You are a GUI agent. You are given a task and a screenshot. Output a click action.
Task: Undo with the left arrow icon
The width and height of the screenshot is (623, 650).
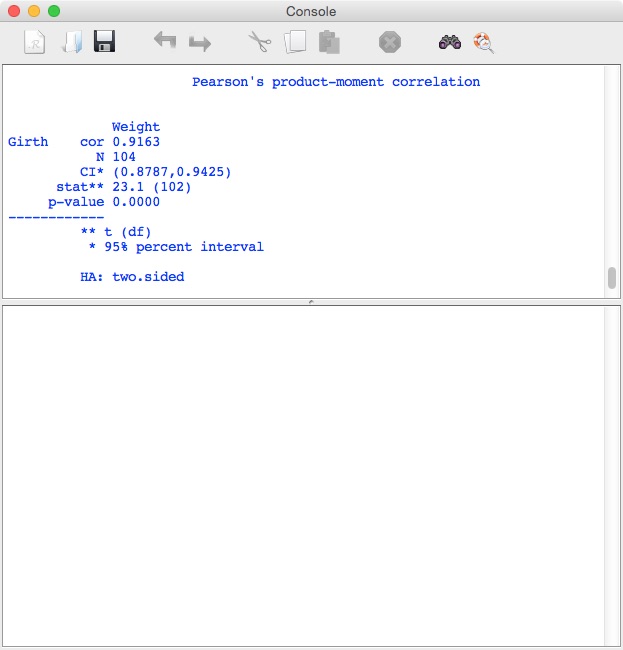pyautogui.click(x=165, y=41)
